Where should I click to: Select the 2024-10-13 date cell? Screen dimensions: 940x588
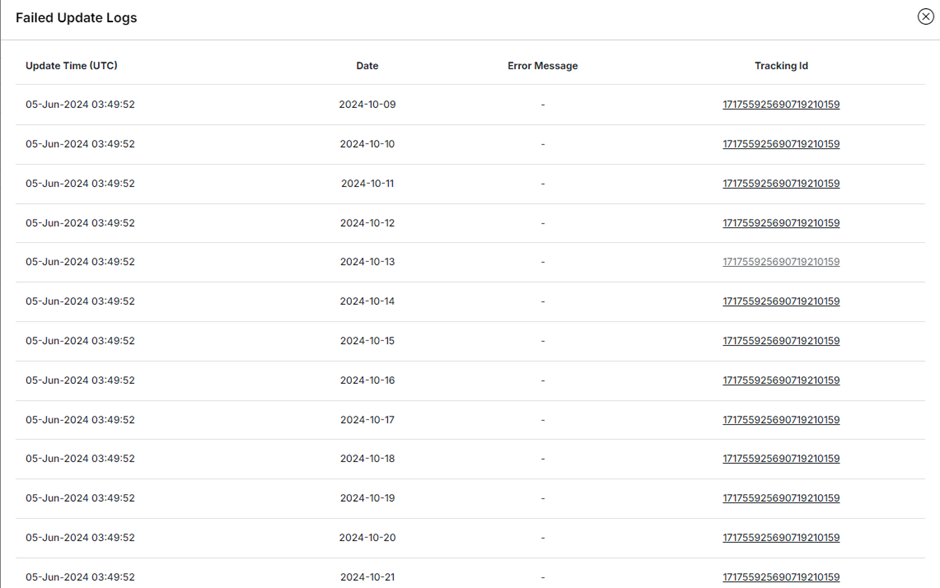[367, 262]
